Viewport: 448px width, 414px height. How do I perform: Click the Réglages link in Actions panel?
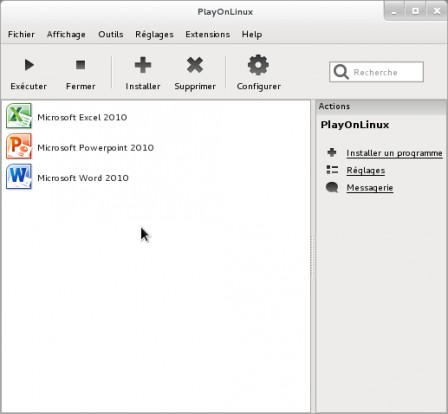366,170
